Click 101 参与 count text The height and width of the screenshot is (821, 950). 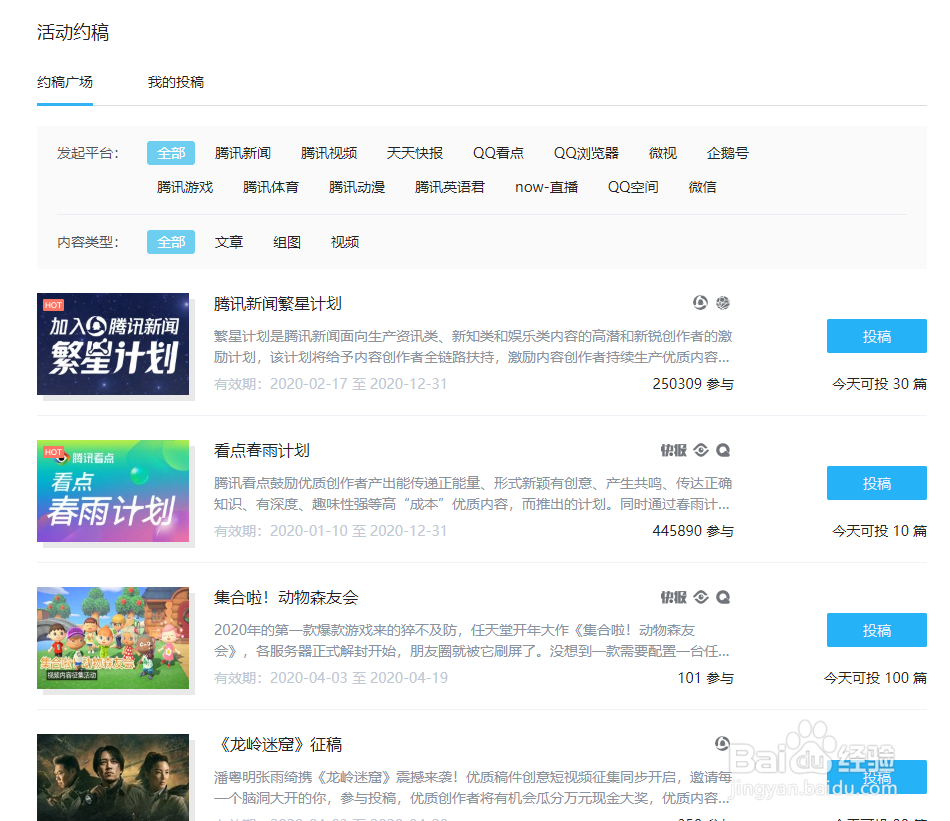(x=705, y=678)
